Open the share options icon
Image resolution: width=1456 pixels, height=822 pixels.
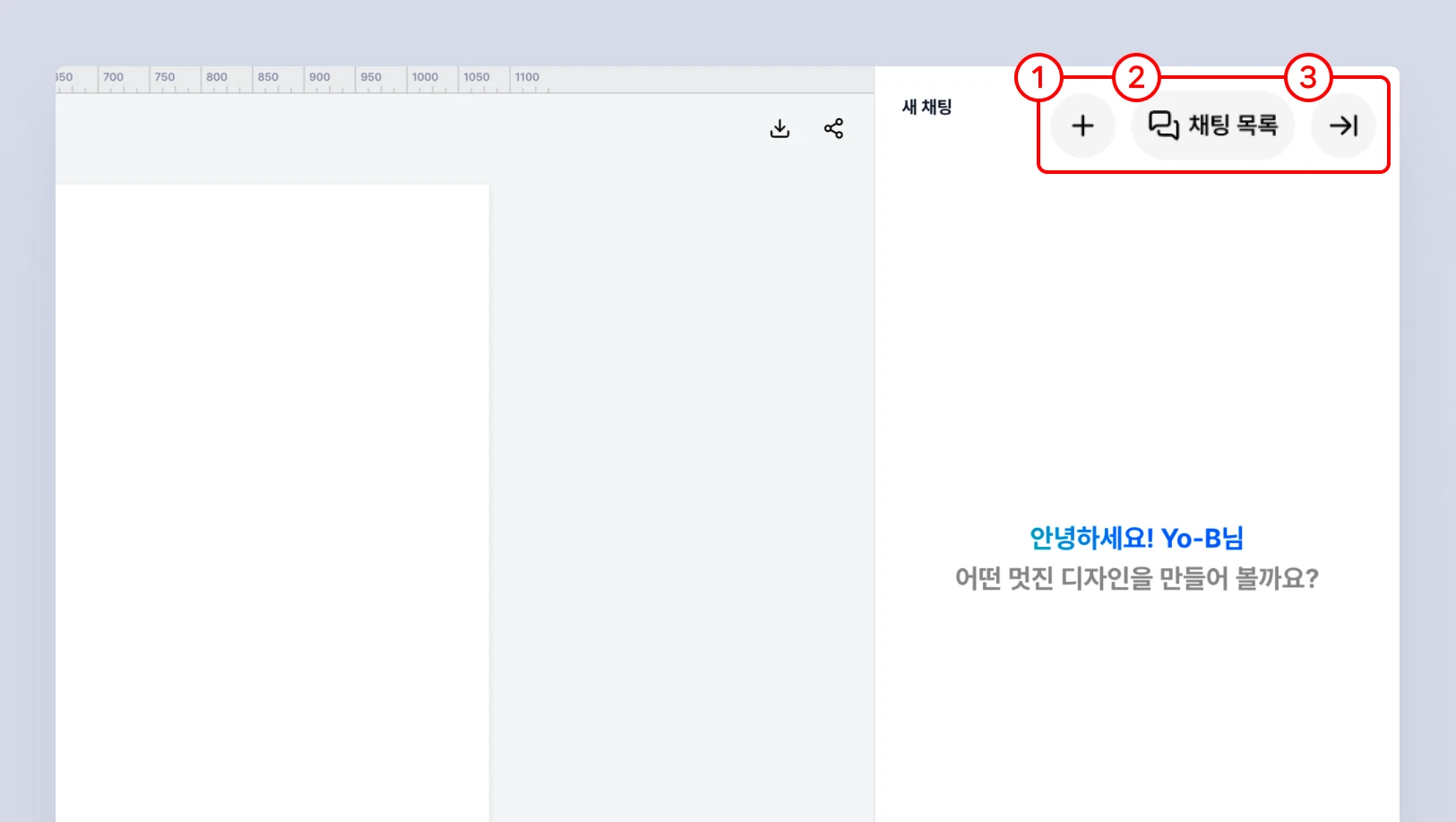(x=833, y=129)
